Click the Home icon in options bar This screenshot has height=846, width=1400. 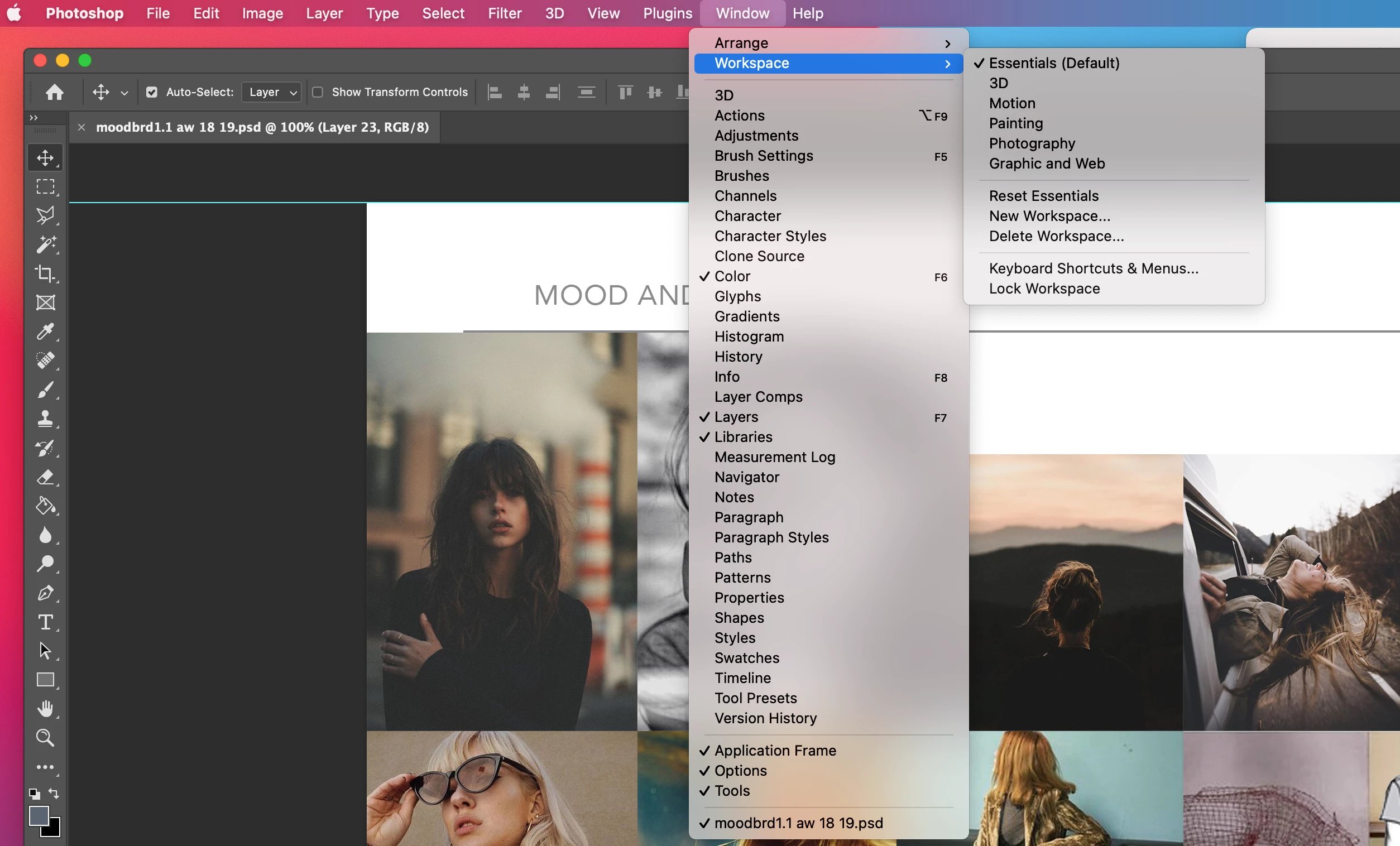point(55,92)
